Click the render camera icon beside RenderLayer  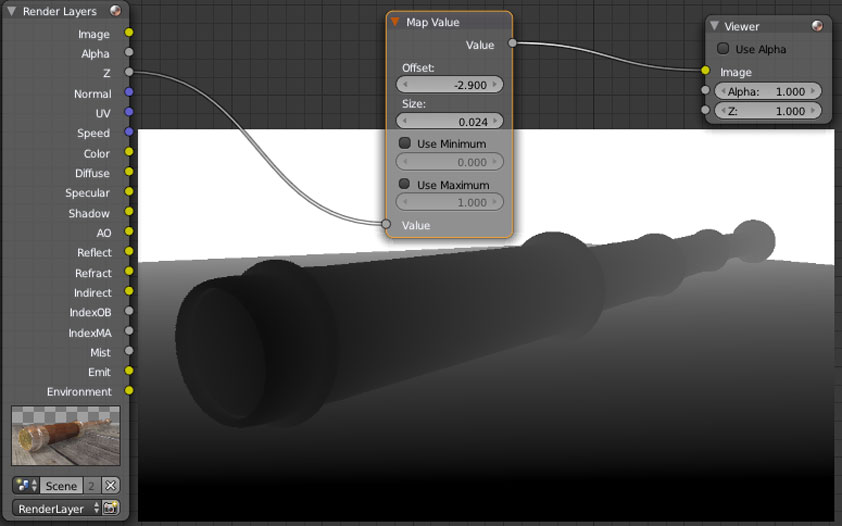[x=110, y=508]
